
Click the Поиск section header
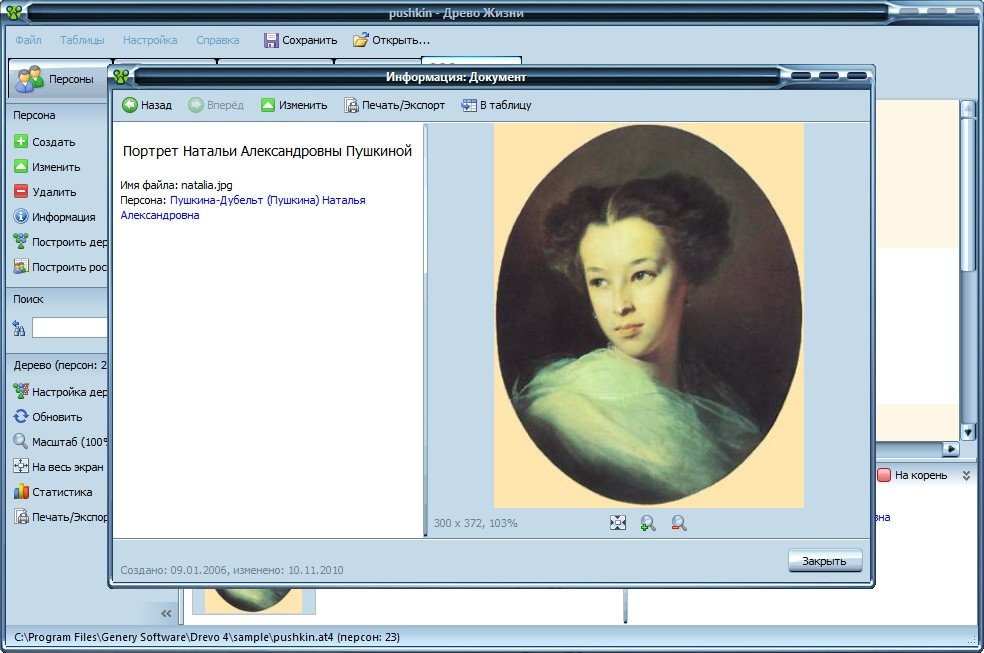pos(28,299)
